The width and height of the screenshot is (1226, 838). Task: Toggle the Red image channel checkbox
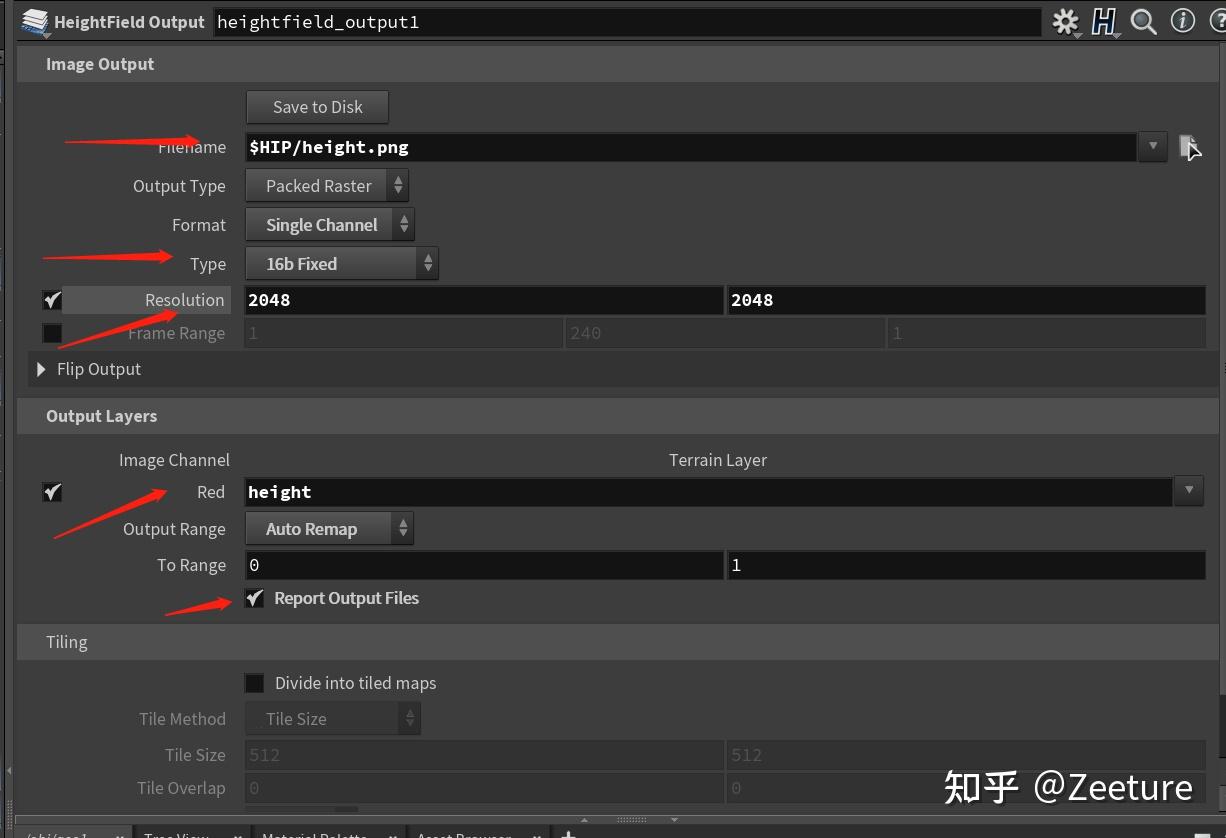(53, 492)
